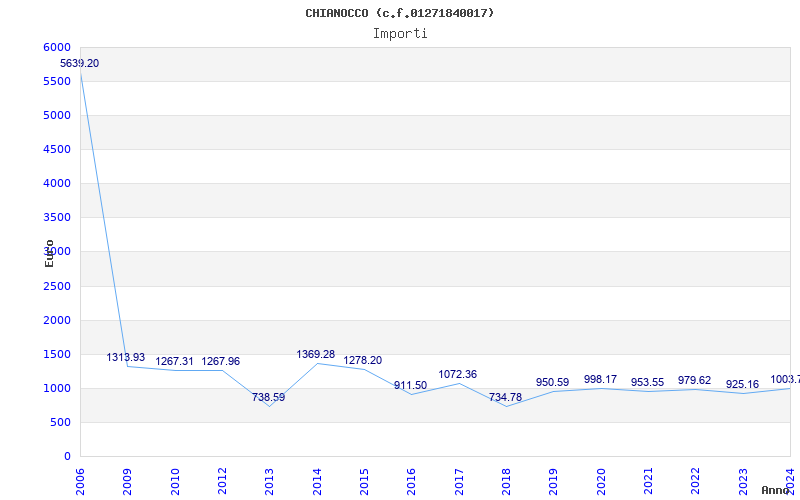
Task: Click the y-axis tick 2000
Action: pyautogui.click(x=57, y=320)
